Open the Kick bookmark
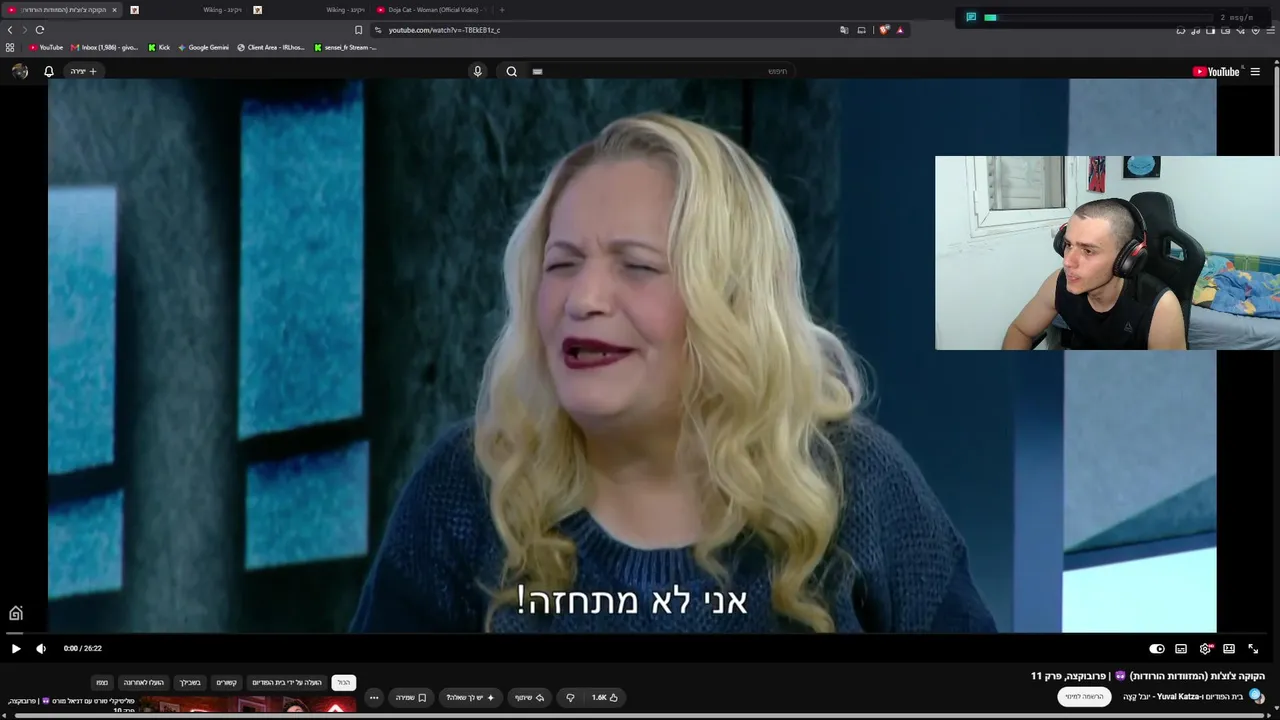 160,47
